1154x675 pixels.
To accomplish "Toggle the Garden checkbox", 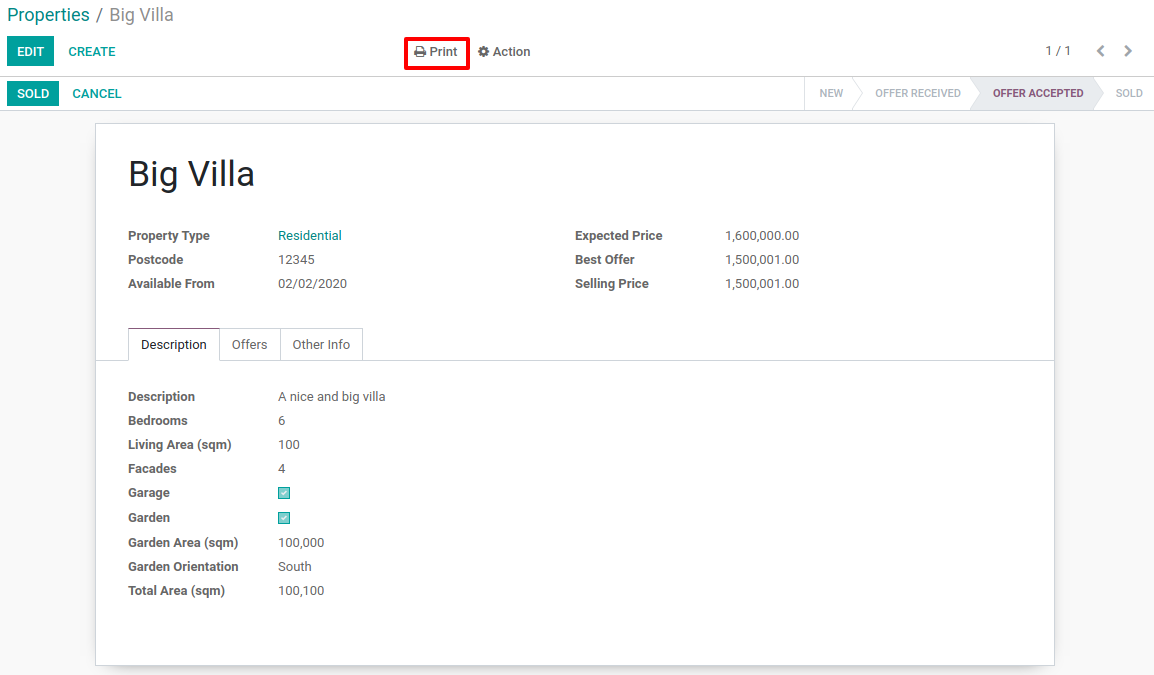I will tap(284, 518).
